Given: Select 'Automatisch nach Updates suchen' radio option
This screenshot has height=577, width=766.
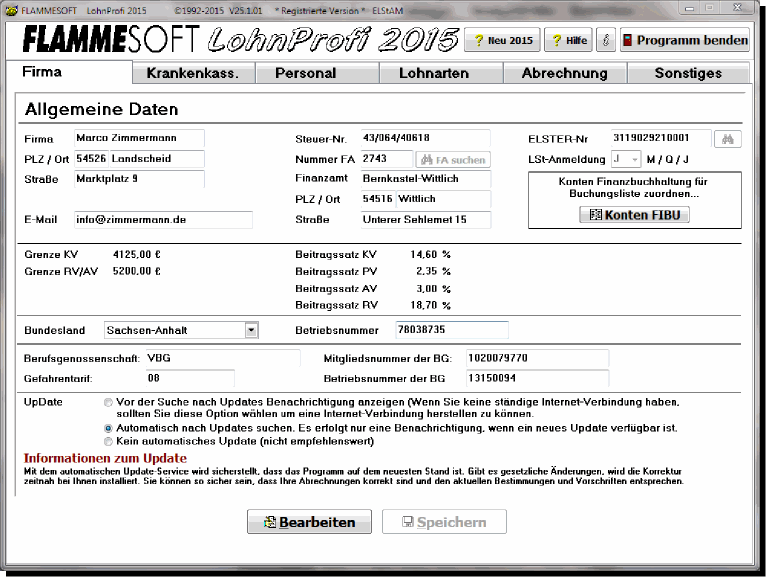Looking at the screenshot, I should [x=108, y=428].
